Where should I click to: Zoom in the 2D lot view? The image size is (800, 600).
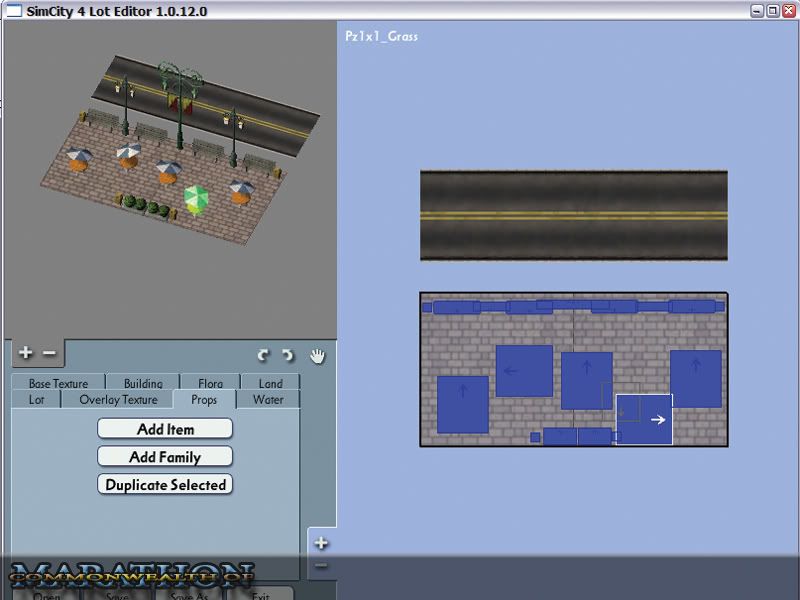(321, 543)
